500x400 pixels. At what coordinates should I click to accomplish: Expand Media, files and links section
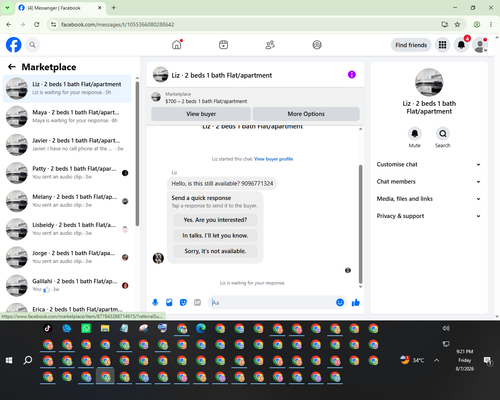click(429, 199)
